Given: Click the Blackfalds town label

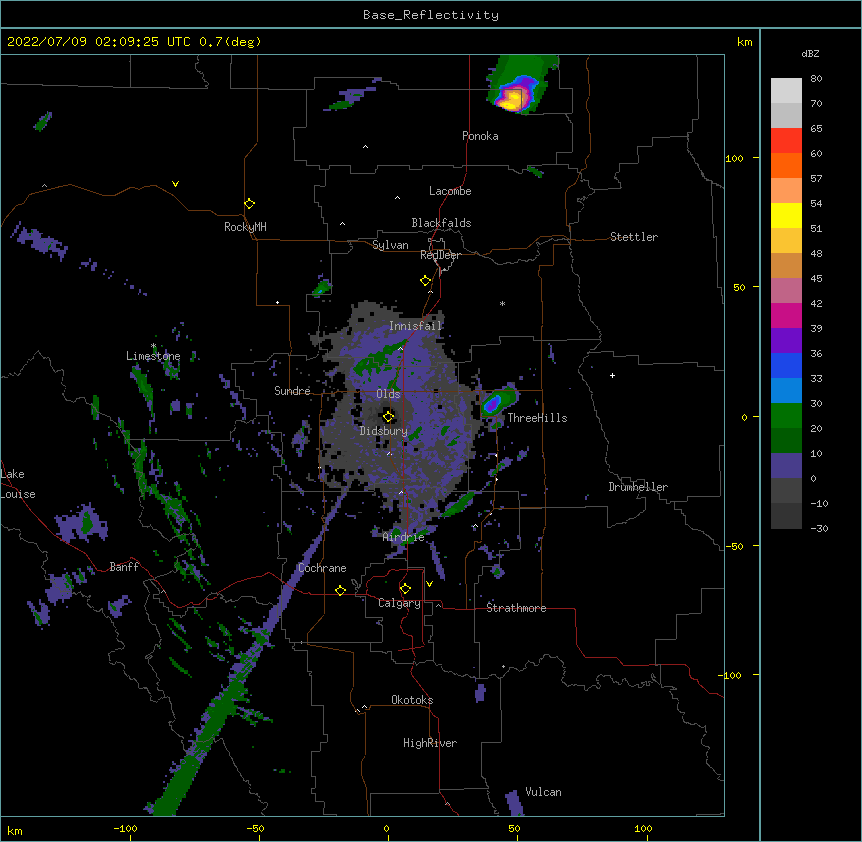Looking at the screenshot, I should pos(441,223).
